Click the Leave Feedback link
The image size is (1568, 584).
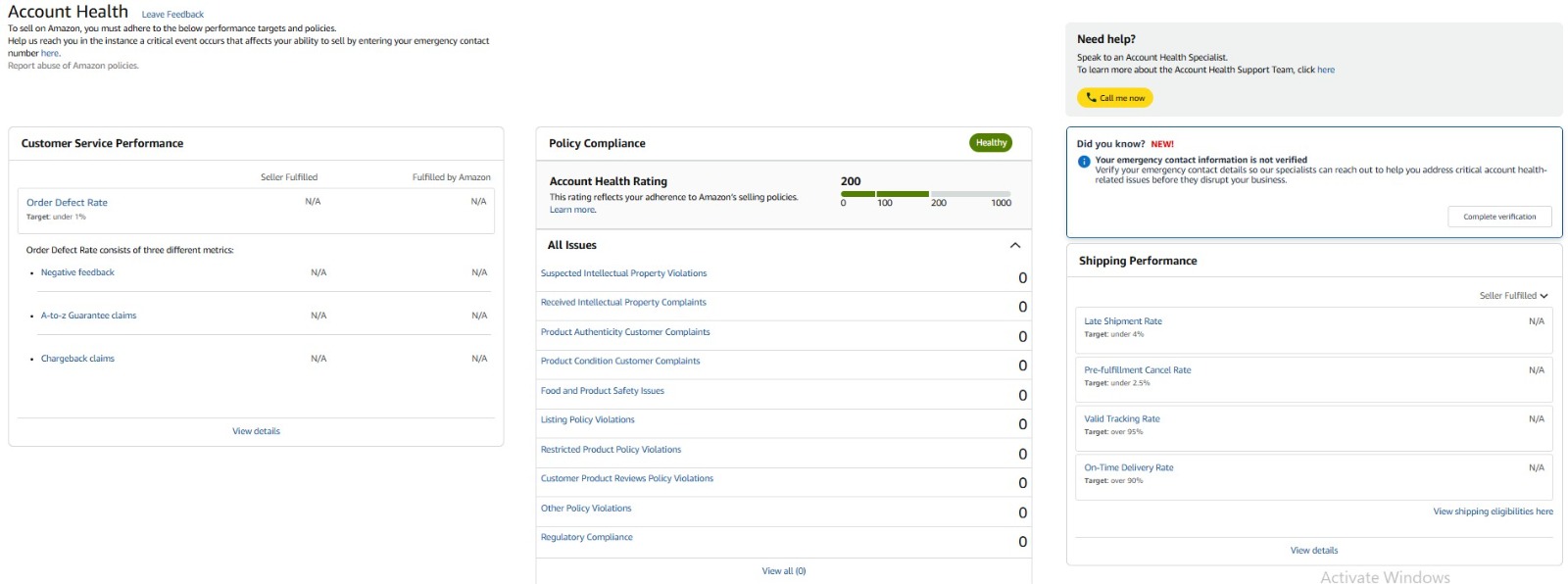[x=172, y=15]
